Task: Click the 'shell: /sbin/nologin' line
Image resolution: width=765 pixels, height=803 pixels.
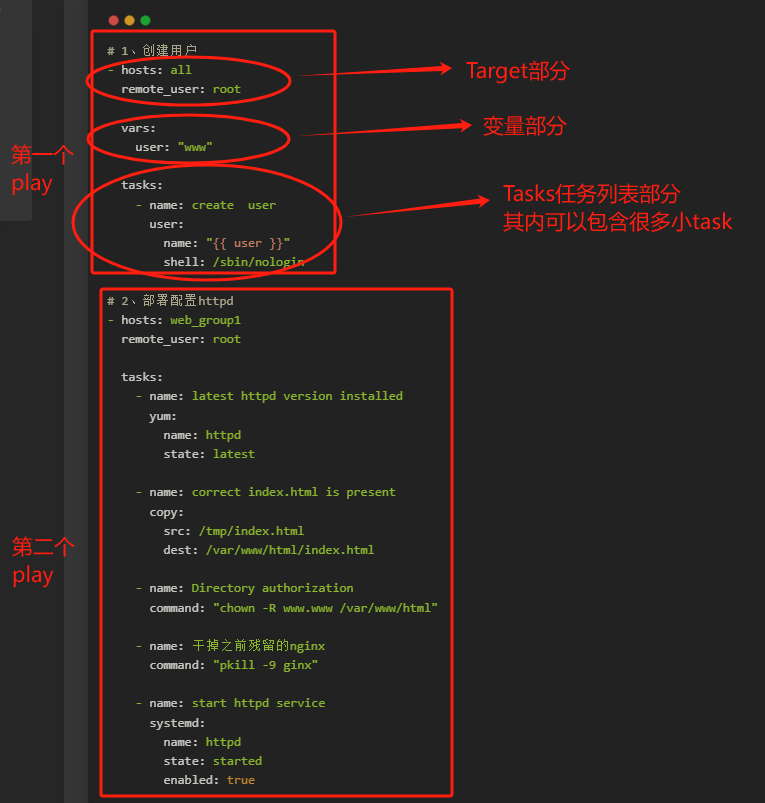Action: pyautogui.click(x=234, y=262)
